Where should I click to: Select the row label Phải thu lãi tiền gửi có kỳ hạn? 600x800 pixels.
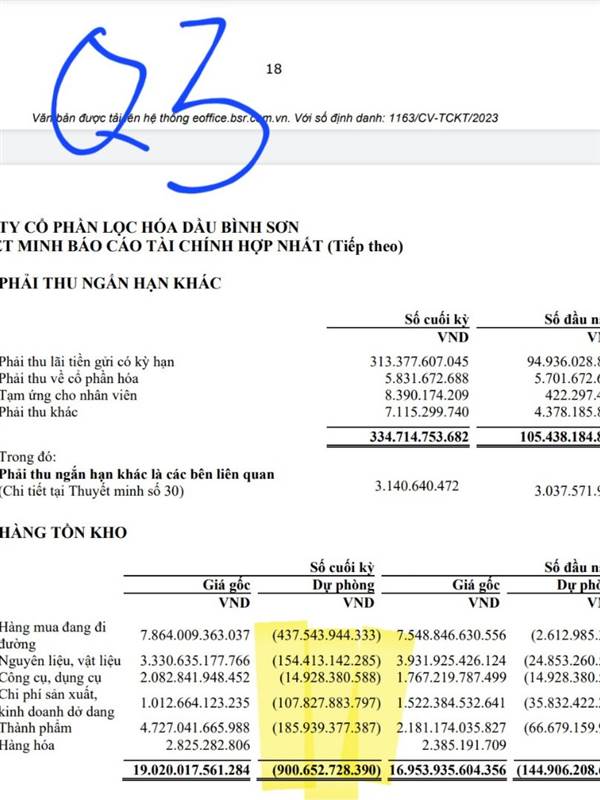(87, 362)
